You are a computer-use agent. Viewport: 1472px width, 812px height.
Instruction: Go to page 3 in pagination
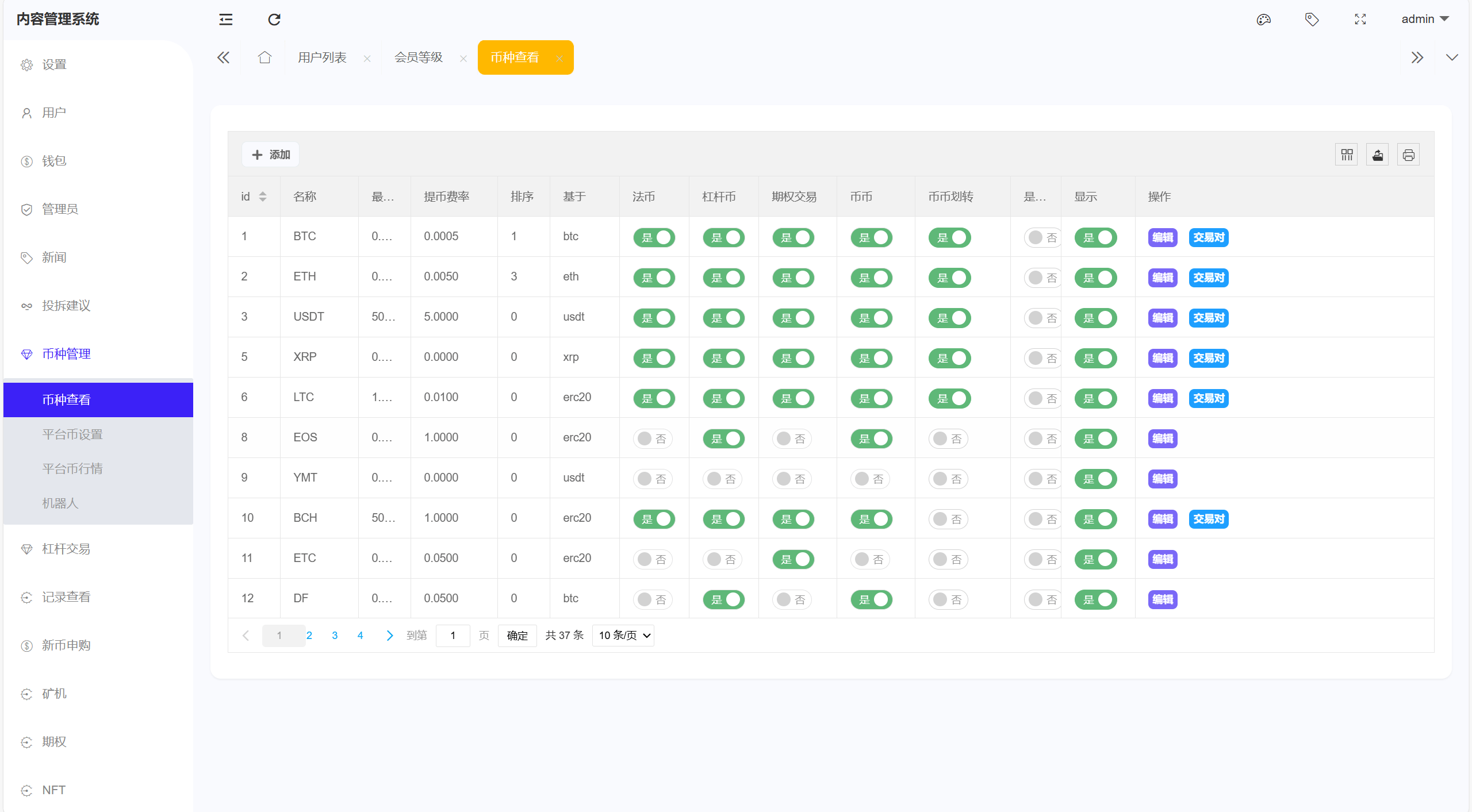click(x=335, y=636)
